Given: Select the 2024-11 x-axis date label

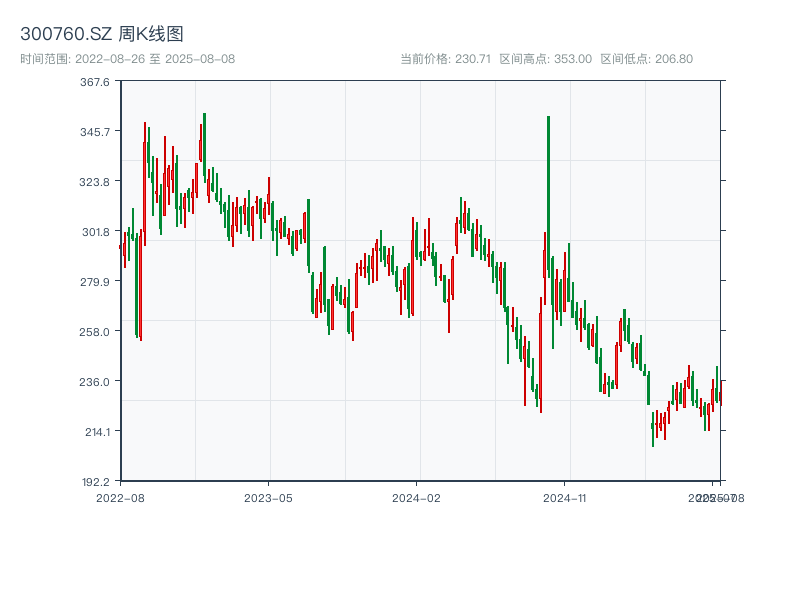Looking at the screenshot, I should [x=565, y=497].
